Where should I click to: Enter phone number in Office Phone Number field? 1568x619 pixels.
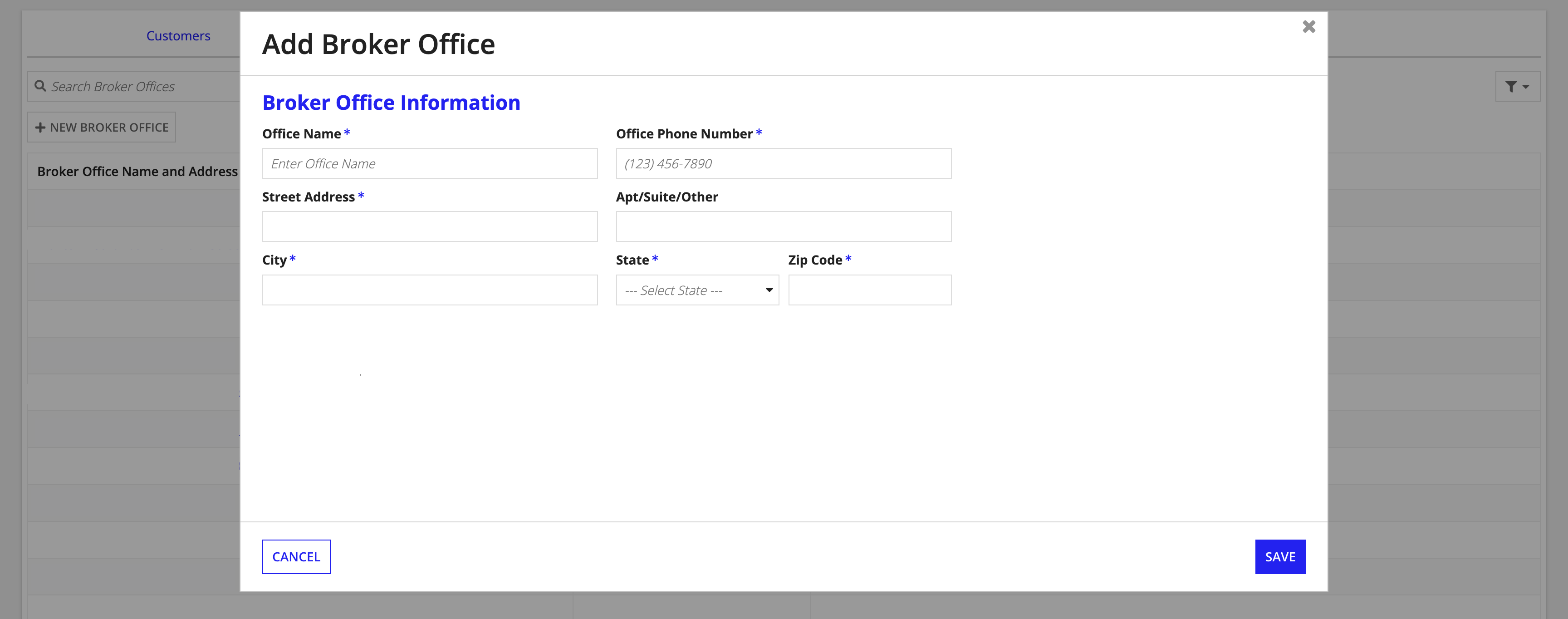pos(783,163)
